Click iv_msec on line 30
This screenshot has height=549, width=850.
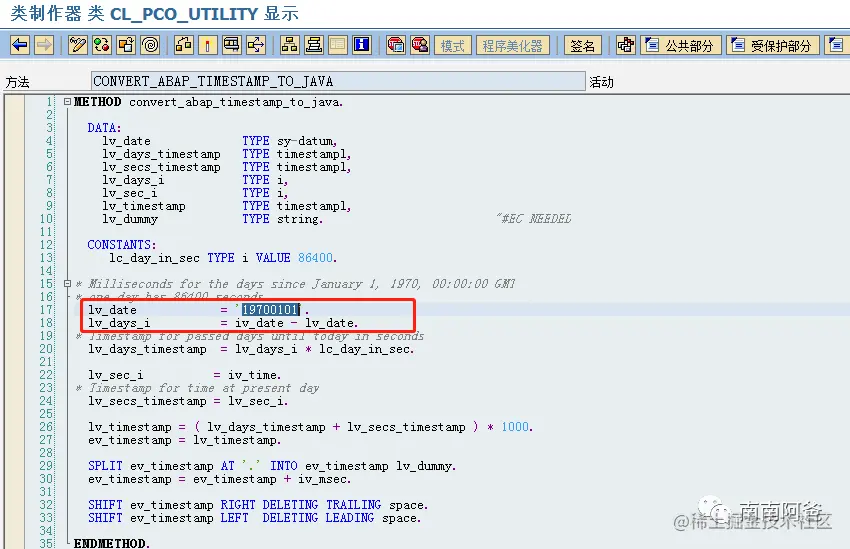click(323, 479)
